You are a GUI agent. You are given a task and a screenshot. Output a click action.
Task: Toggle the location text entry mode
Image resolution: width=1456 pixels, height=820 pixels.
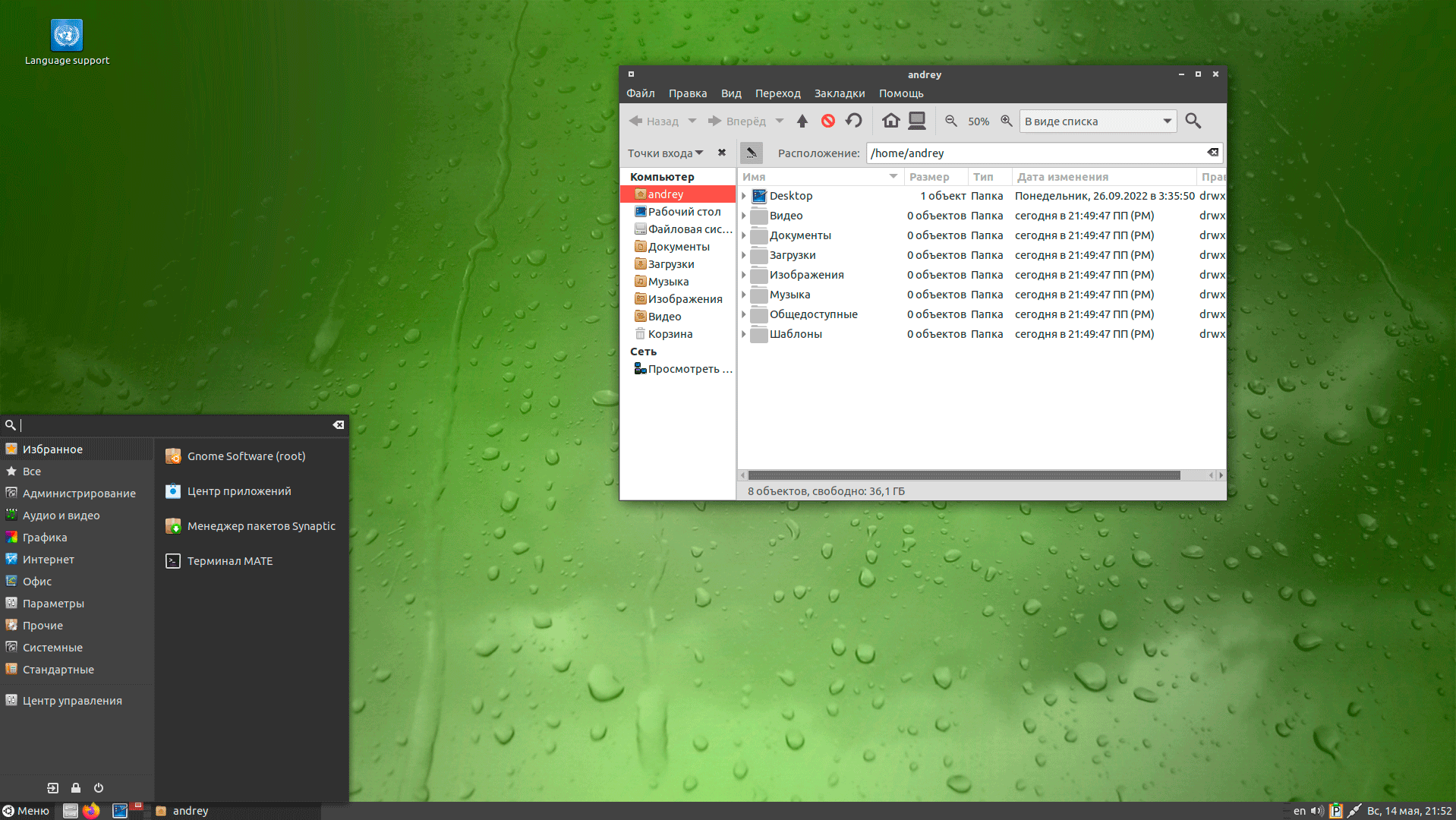click(751, 153)
